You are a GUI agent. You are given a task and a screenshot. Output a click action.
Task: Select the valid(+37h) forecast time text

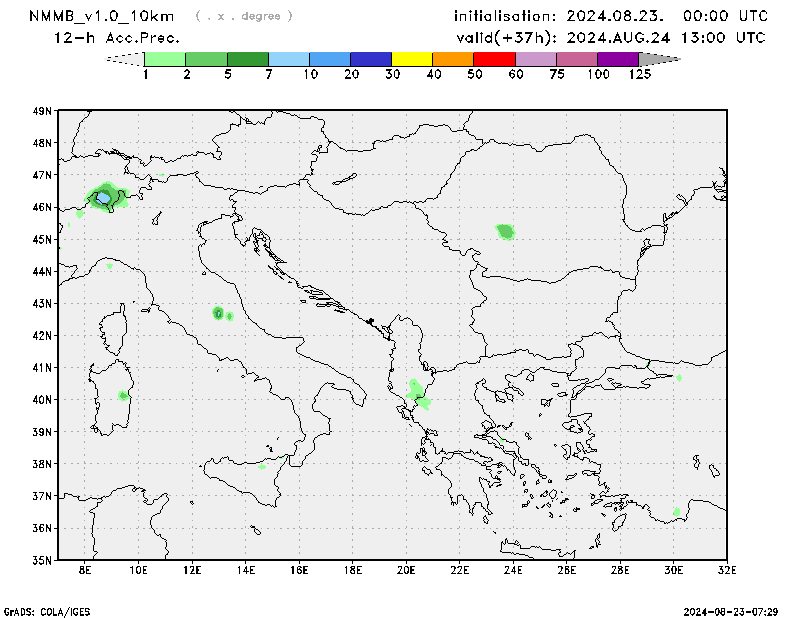tap(610, 38)
